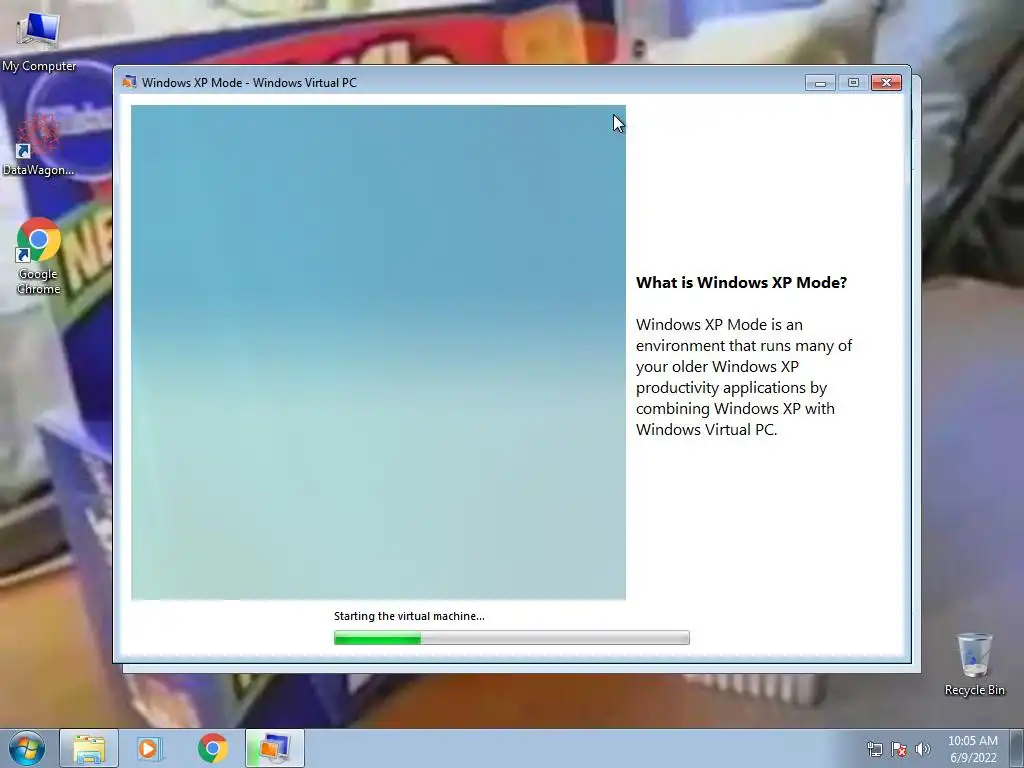Image resolution: width=1024 pixels, height=768 pixels.
Task: Open the DataWagon desktop shortcut
Action: (38, 147)
